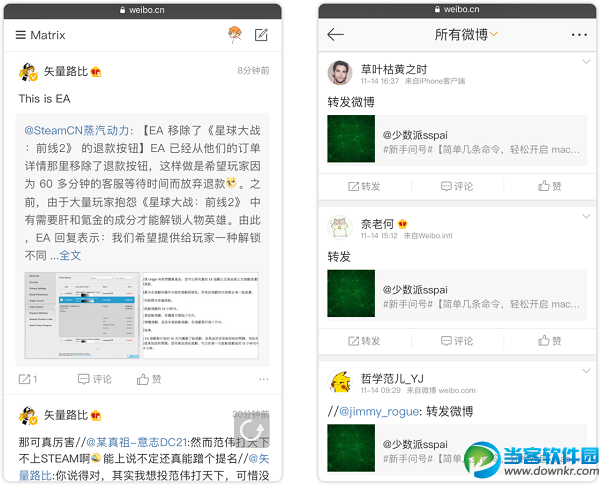Click the 矢量路比 VIP badge on 8分钟前 post
Screen dimensions: 600x485
point(96,72)
